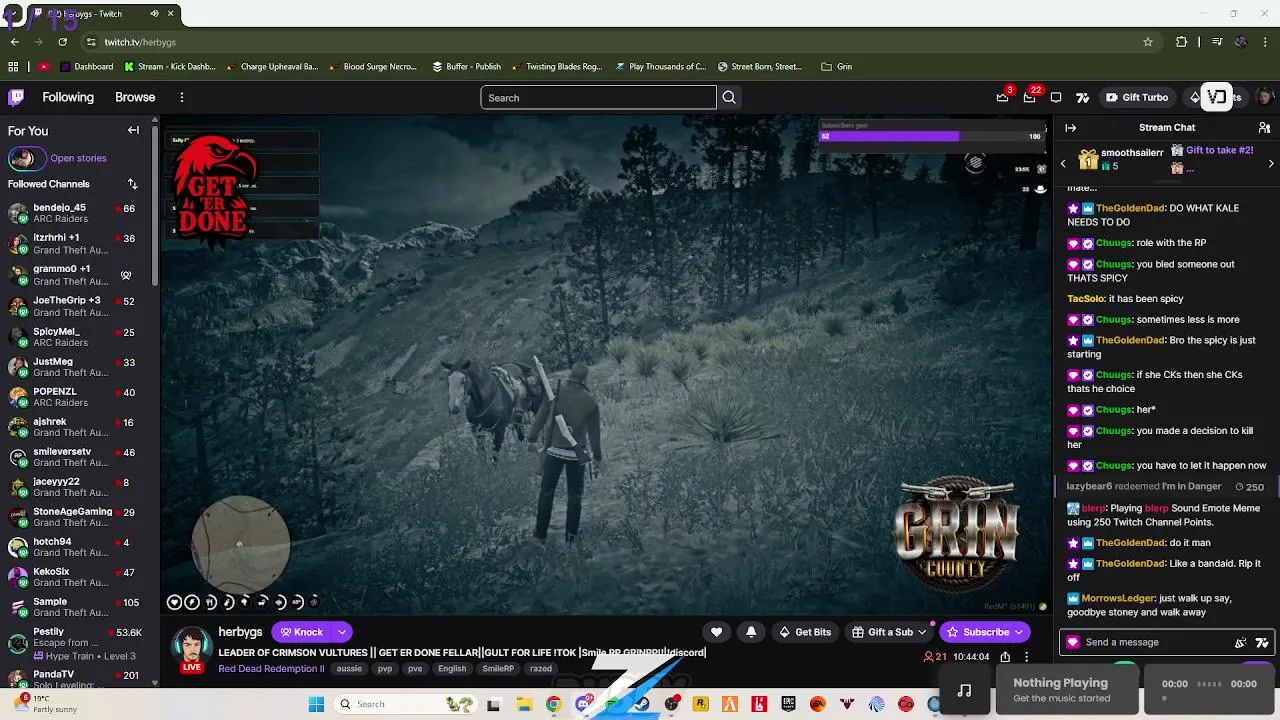Toggle stream notifications bell
The image size is (1280, 720).
(x=751, y=632)
